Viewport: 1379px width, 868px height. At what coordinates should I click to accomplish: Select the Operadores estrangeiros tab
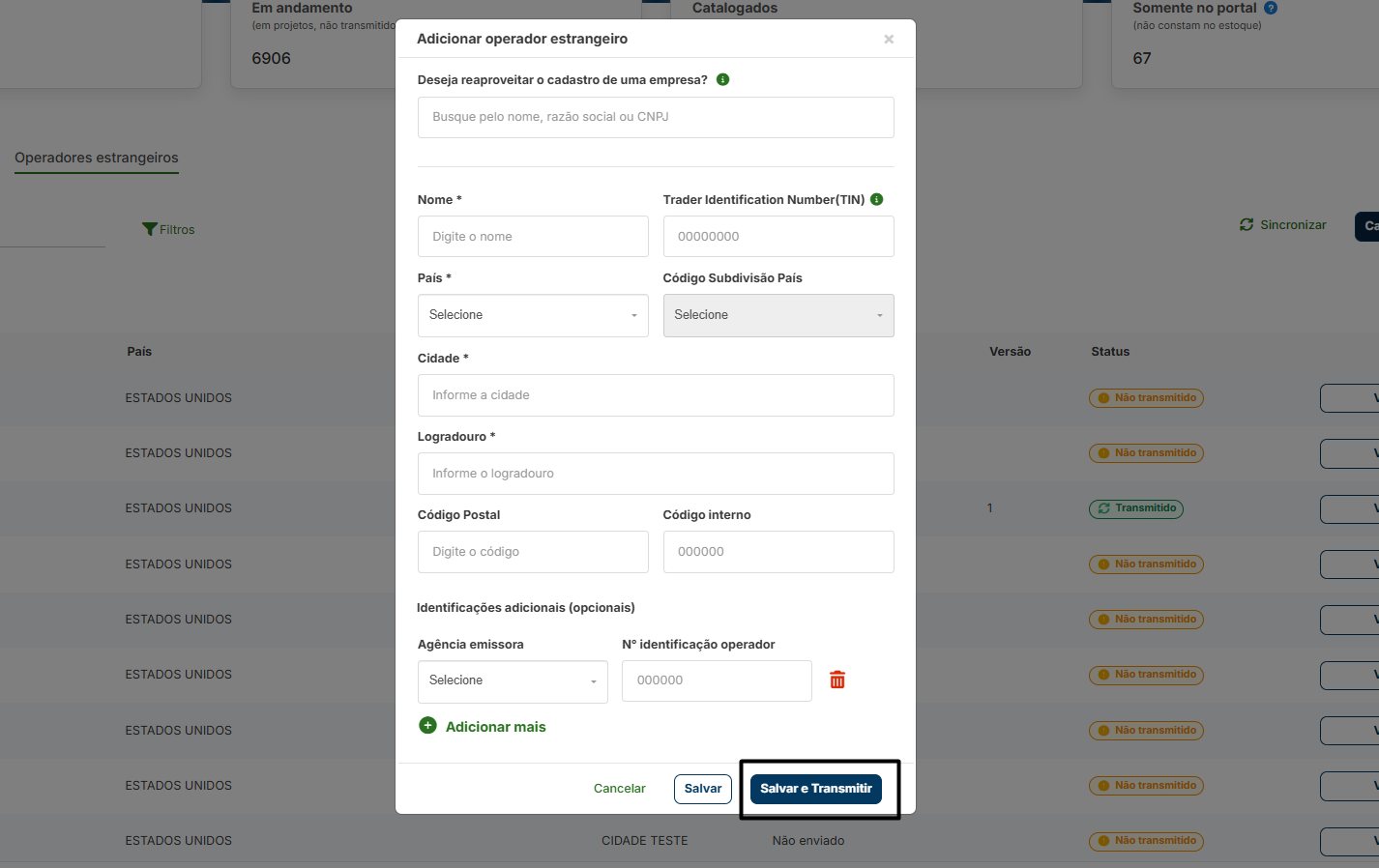tap(97, 158)
